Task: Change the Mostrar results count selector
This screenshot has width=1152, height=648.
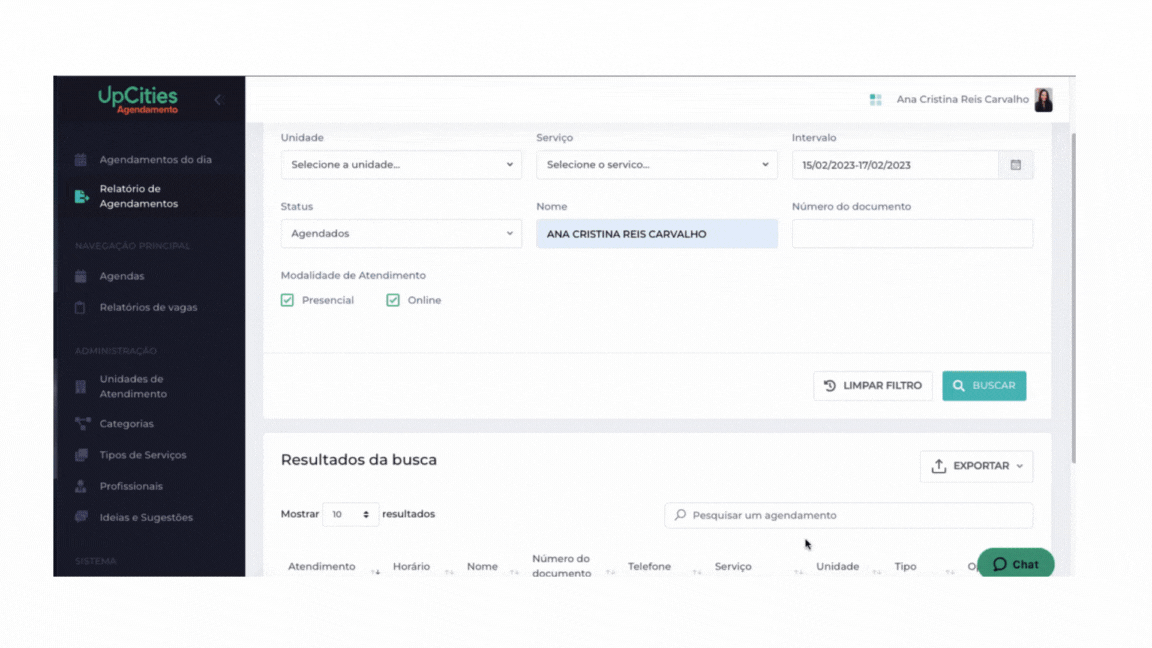Action: coord(350,514)
